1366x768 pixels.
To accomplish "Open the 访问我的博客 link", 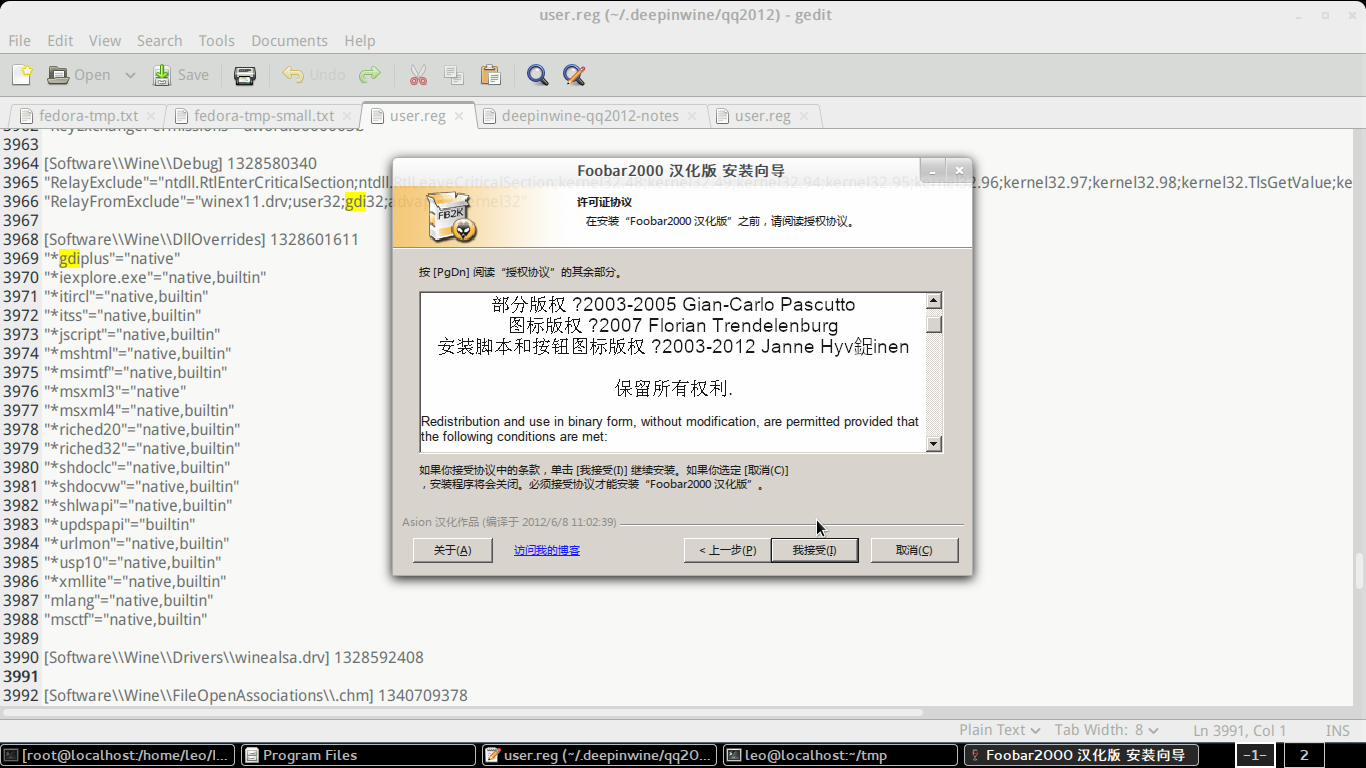I will click(546, 550).
